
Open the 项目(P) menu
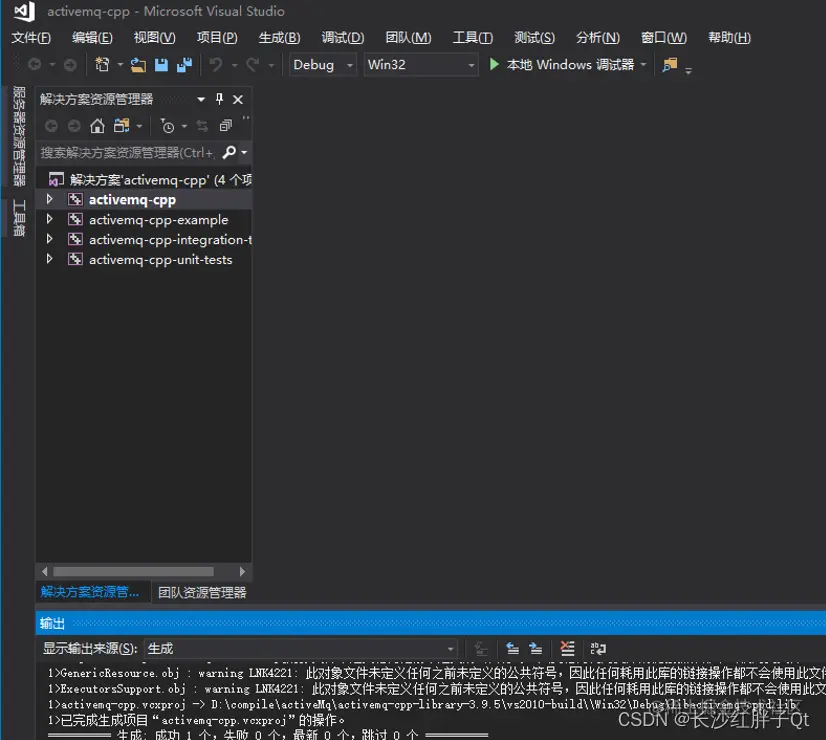217,37
